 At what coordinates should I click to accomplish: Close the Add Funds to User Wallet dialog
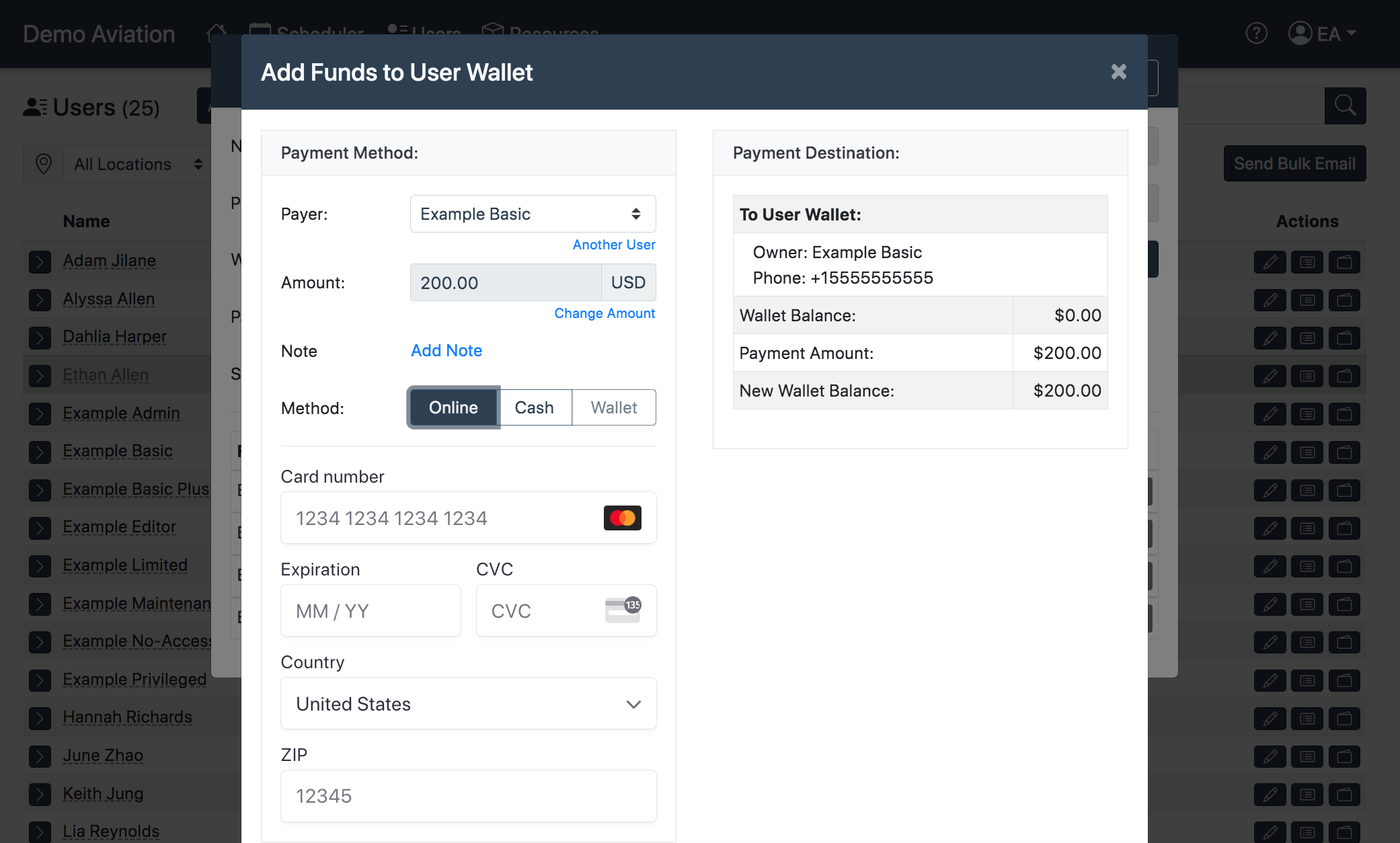[x=1118, y=72]
